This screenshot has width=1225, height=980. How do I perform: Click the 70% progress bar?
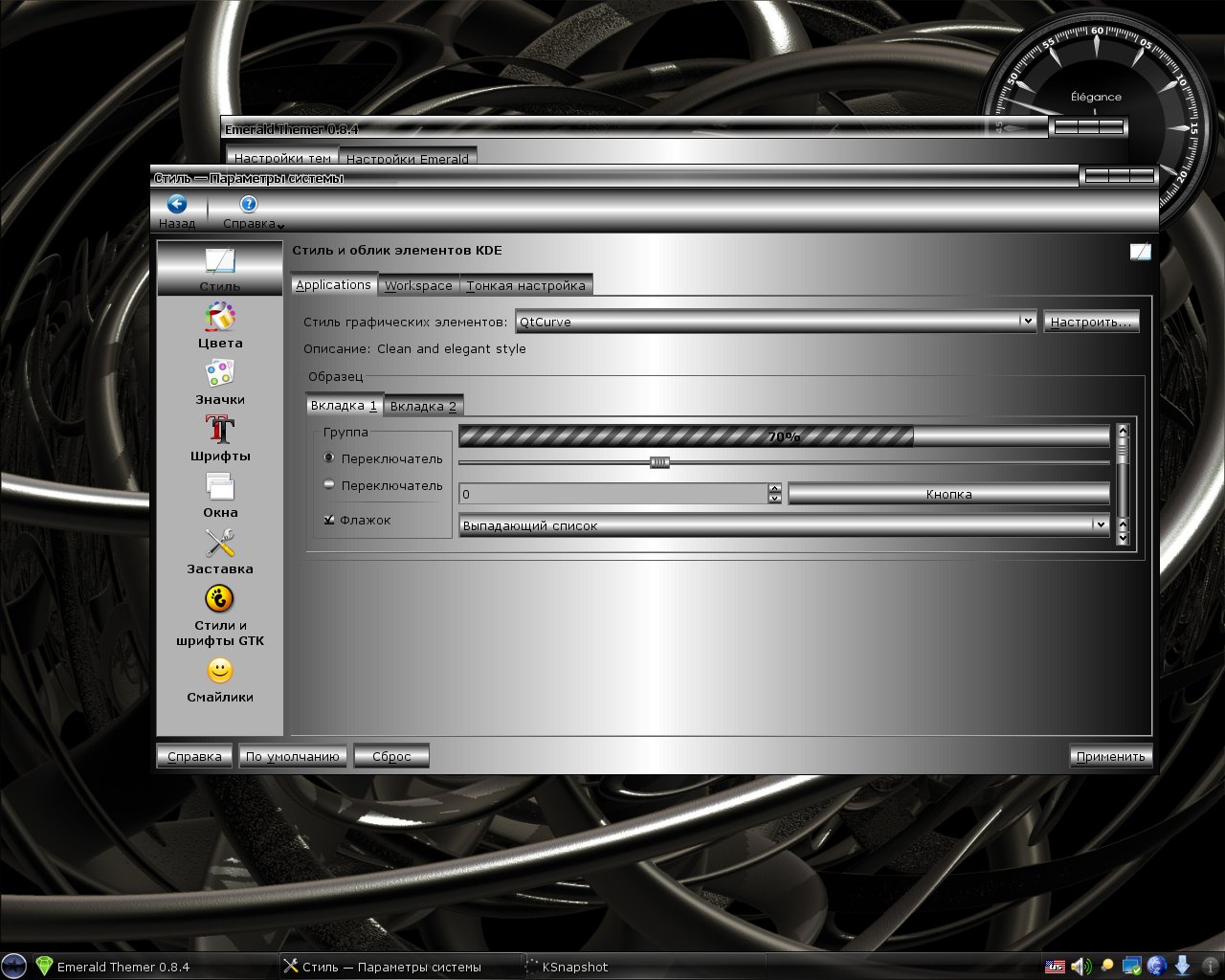coord(784,436)
